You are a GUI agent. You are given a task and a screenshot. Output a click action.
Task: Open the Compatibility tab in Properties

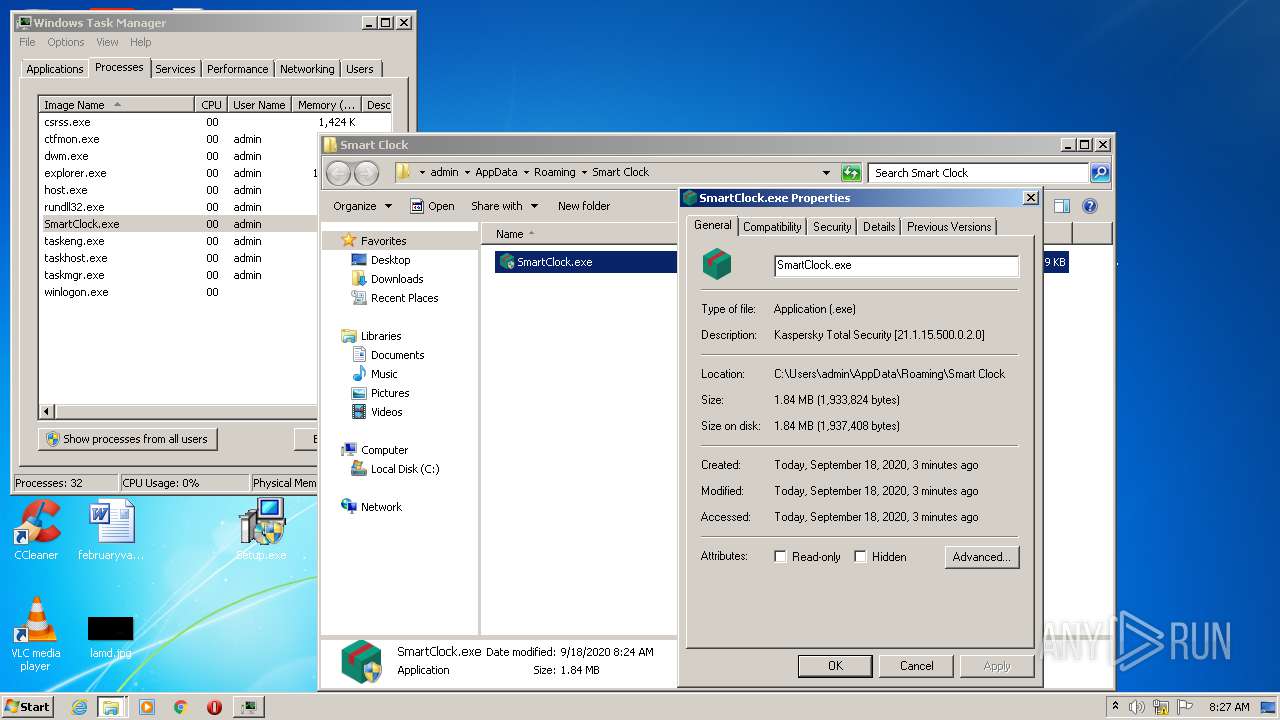coord(772,227)
